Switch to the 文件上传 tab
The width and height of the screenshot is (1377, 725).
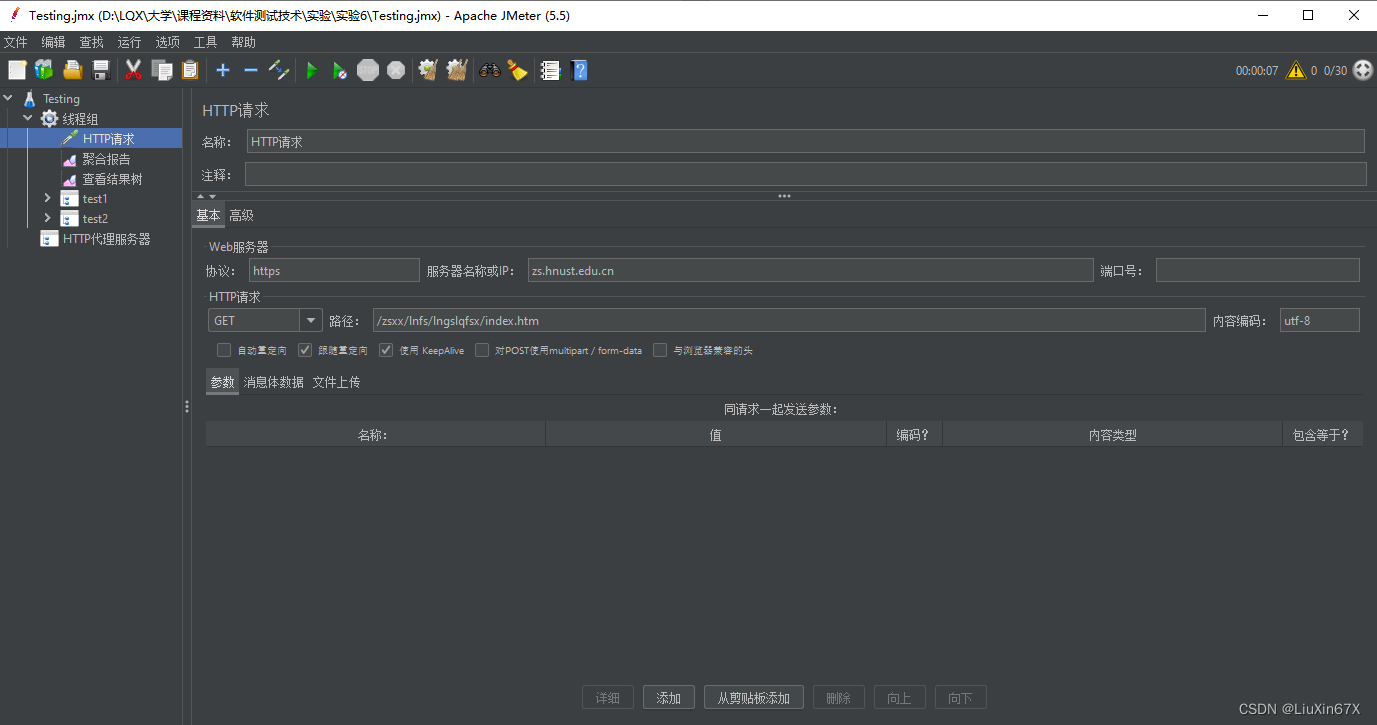coord(336,382)
